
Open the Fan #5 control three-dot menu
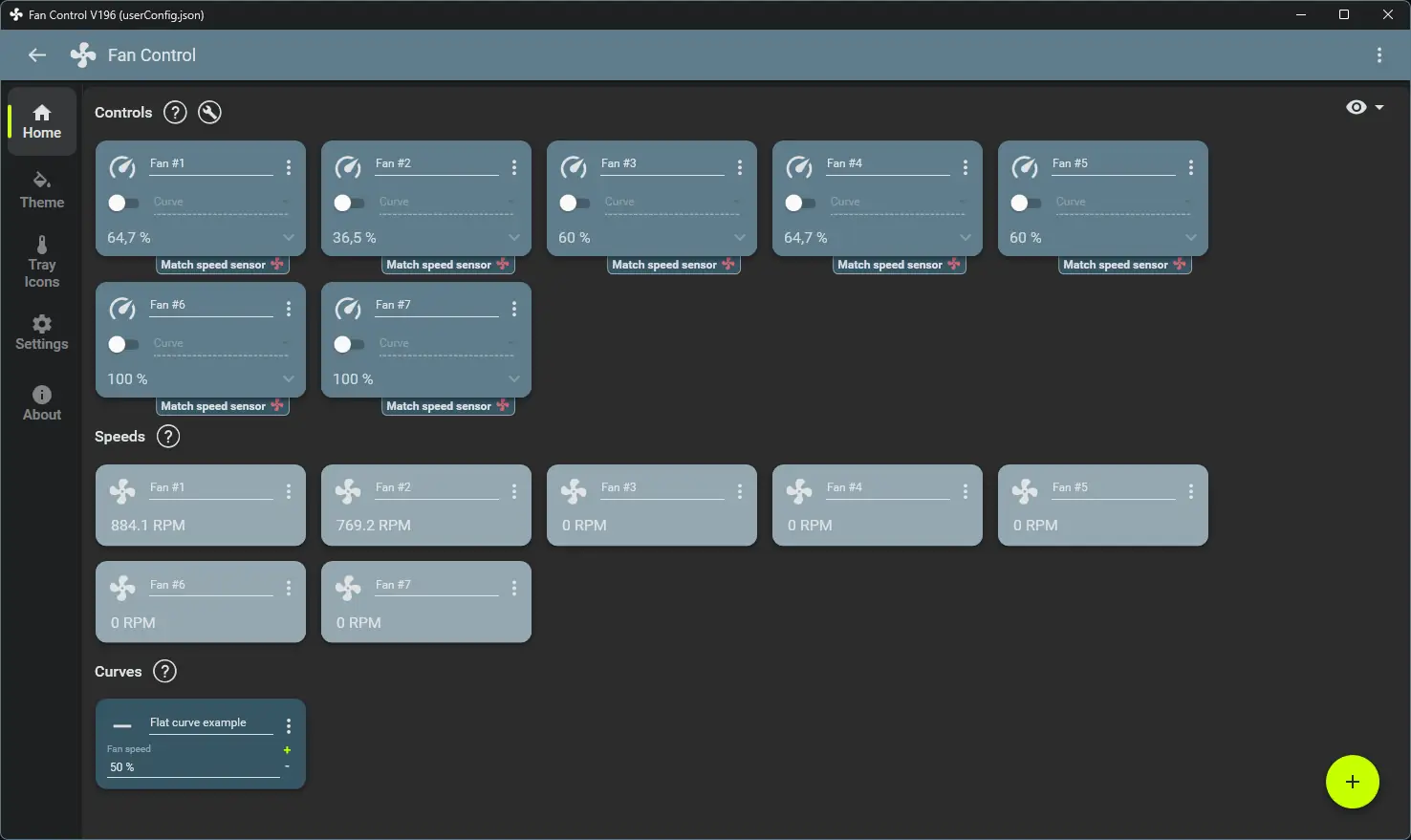point(1191,167)
